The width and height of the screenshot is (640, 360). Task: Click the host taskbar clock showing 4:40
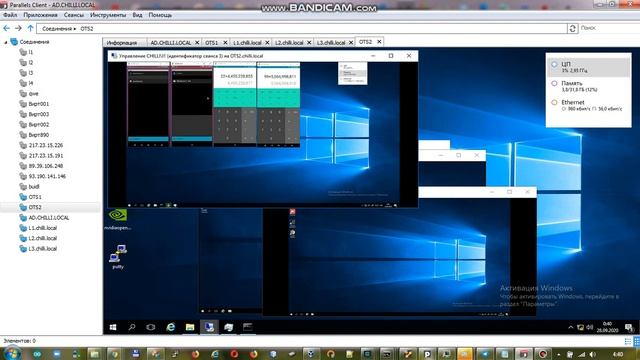click(x=618, y=354)
